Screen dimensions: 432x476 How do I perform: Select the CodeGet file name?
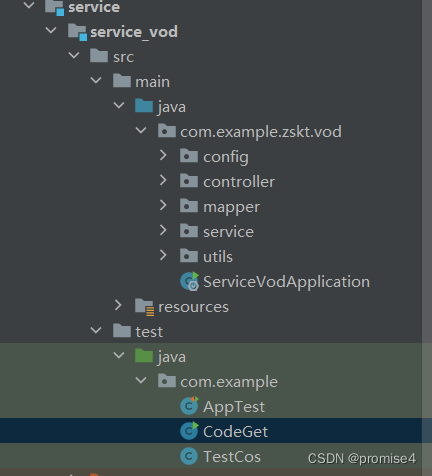(x=235, y=432)
